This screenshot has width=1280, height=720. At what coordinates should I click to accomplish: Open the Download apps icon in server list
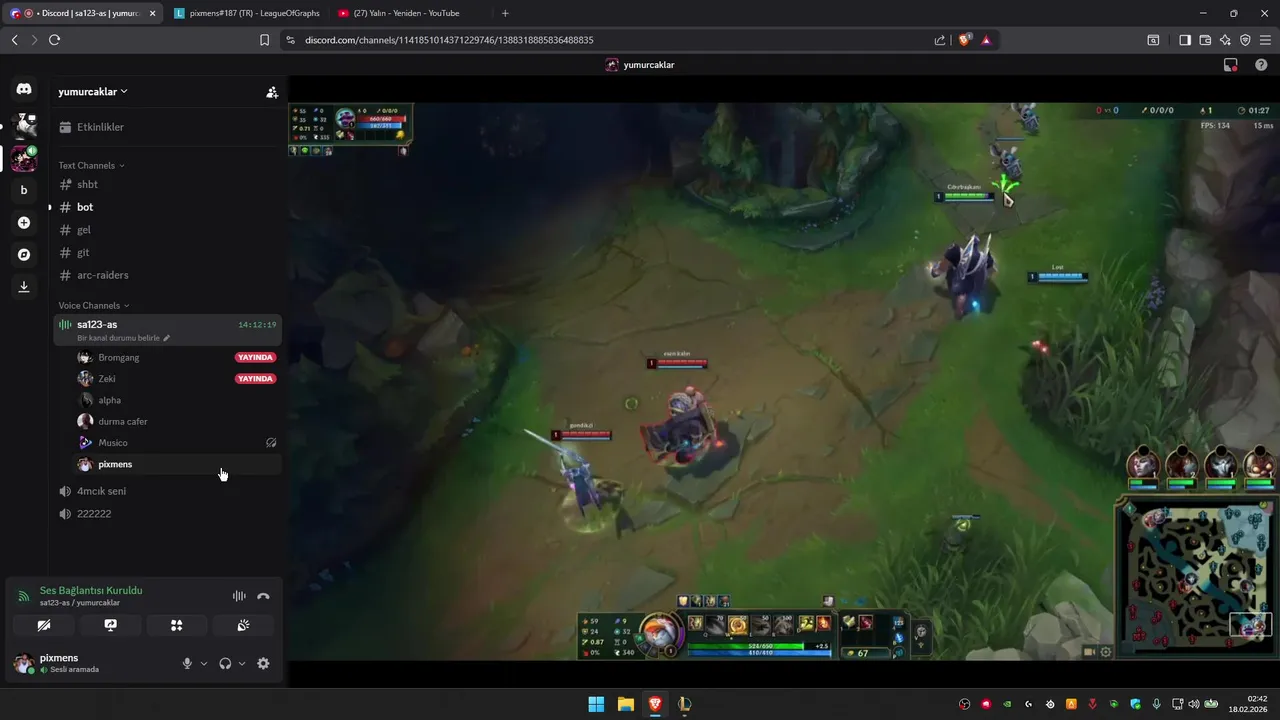(x=24, y=286)
